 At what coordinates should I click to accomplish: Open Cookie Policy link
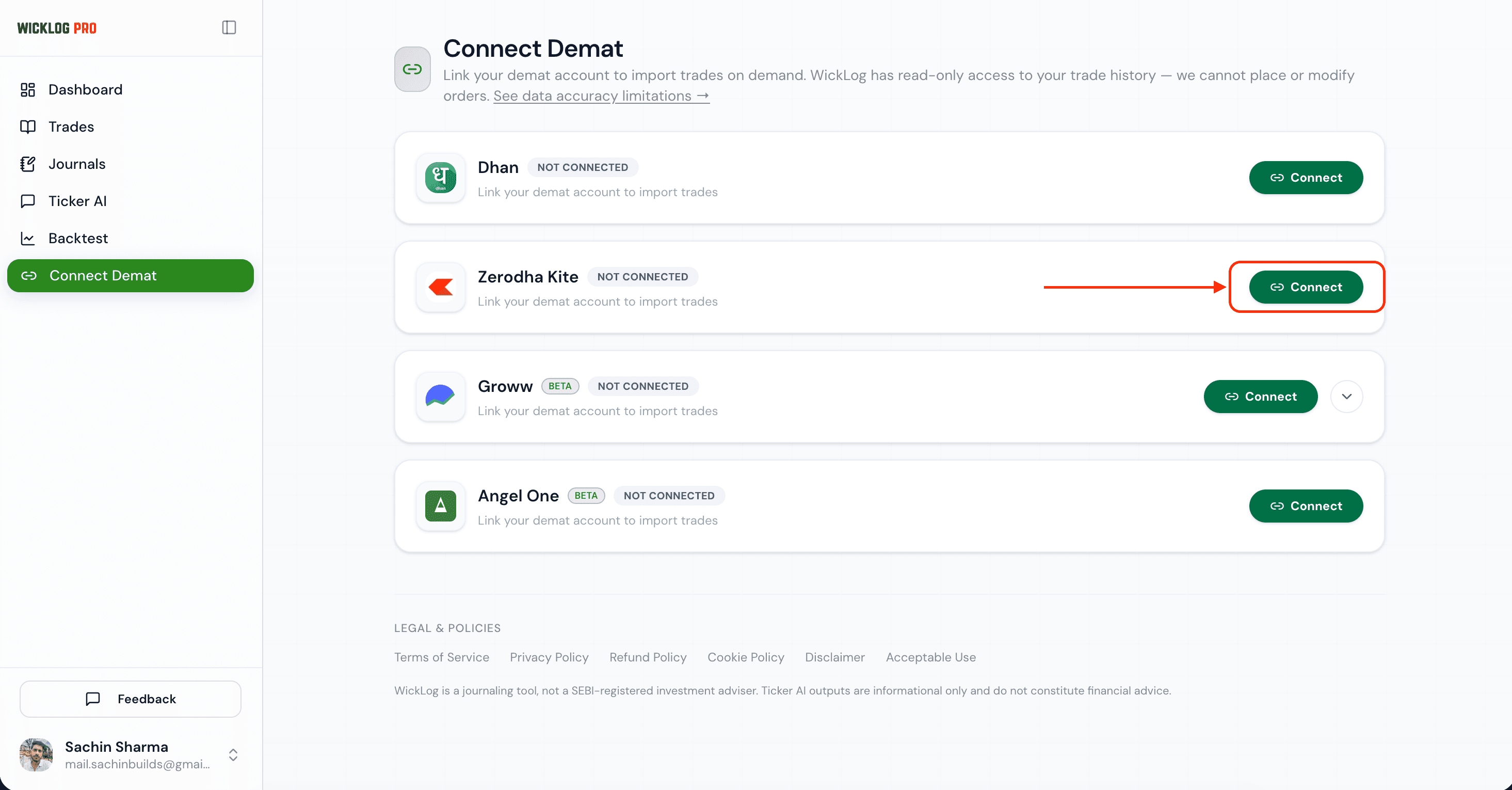(x=746, y=657)
